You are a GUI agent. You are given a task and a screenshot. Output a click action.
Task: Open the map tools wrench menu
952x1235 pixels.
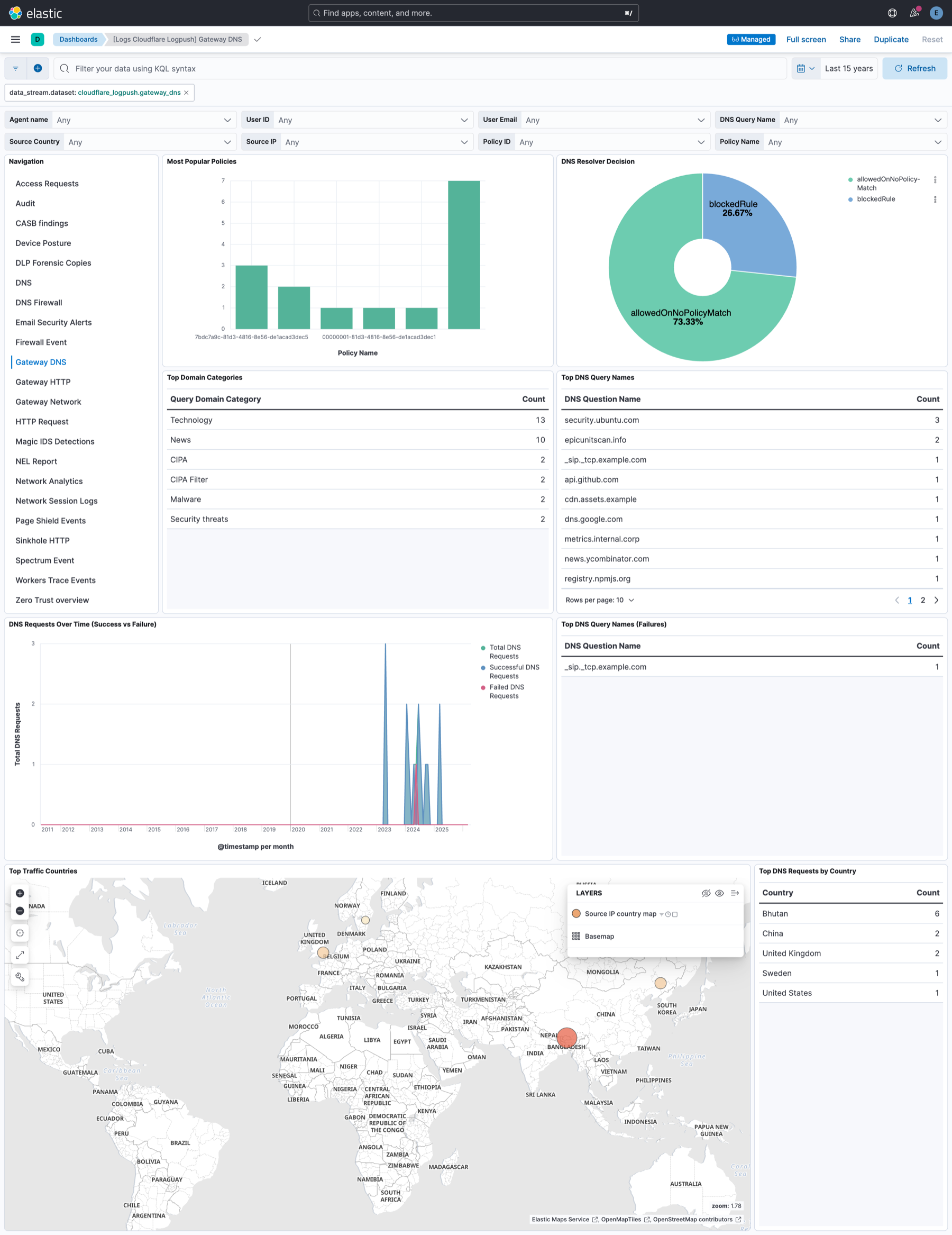[x=20, y=977]
